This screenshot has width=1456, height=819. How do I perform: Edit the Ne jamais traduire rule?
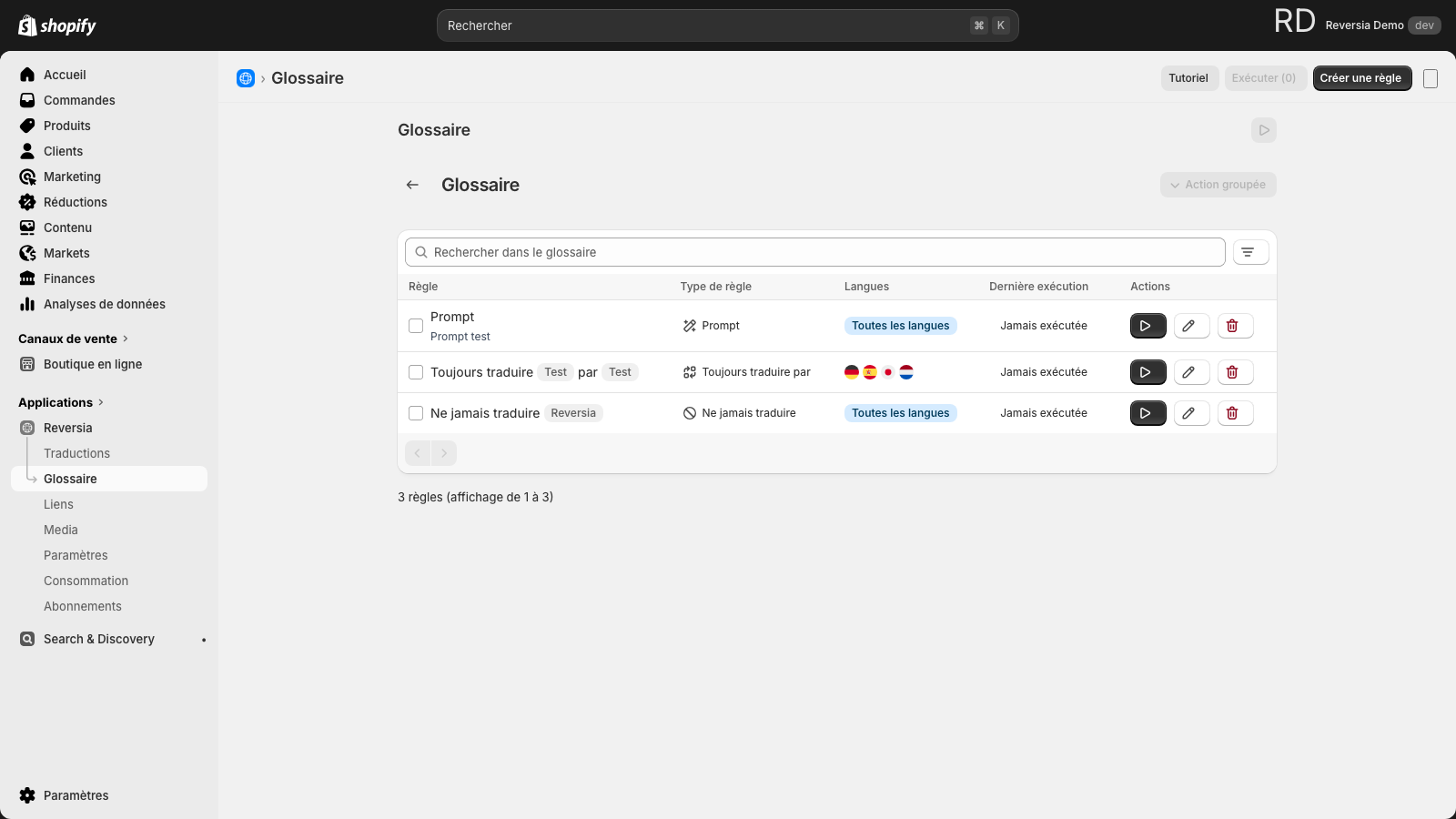pos(1191,413)
